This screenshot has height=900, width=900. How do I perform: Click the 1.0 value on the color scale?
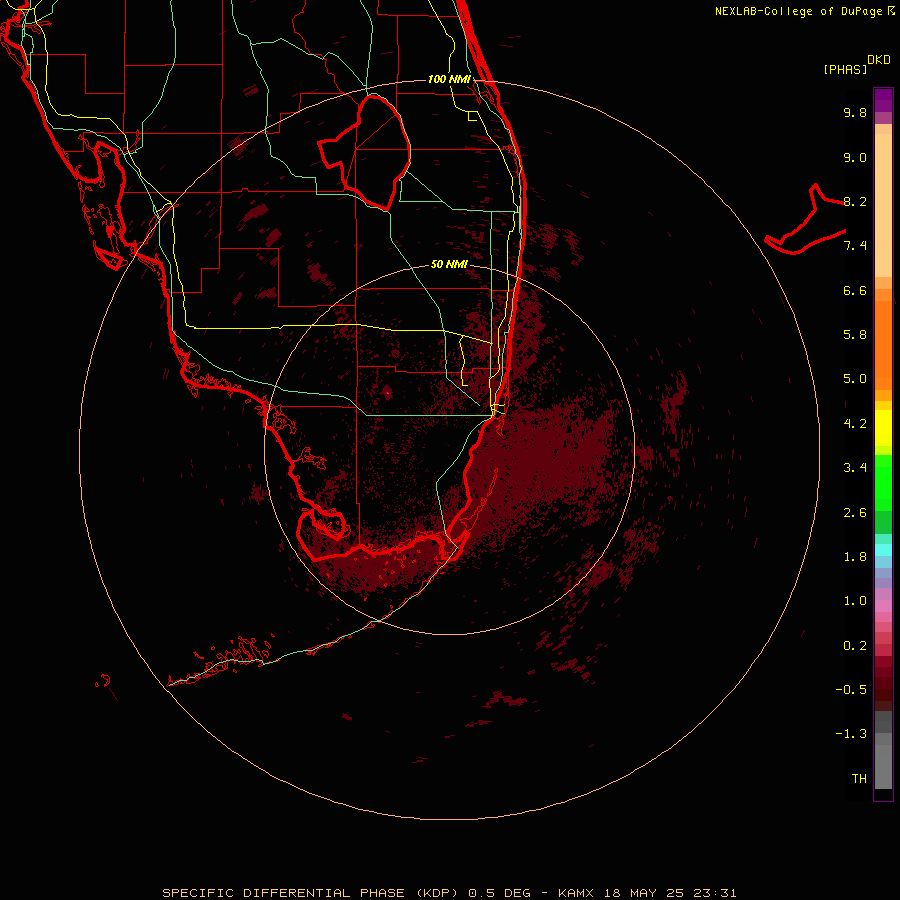coord(855,601)
